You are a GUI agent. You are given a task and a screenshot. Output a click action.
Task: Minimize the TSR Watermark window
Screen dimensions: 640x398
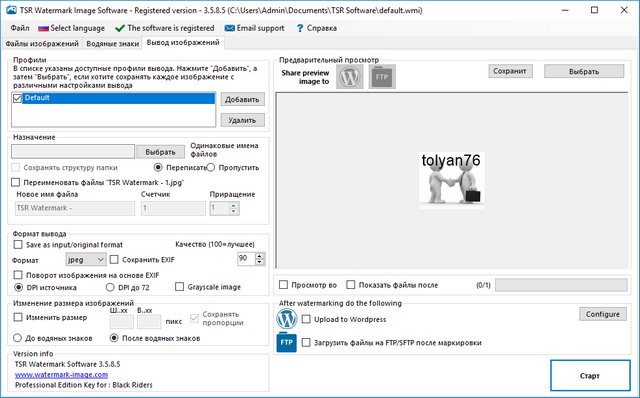[565, 10]
